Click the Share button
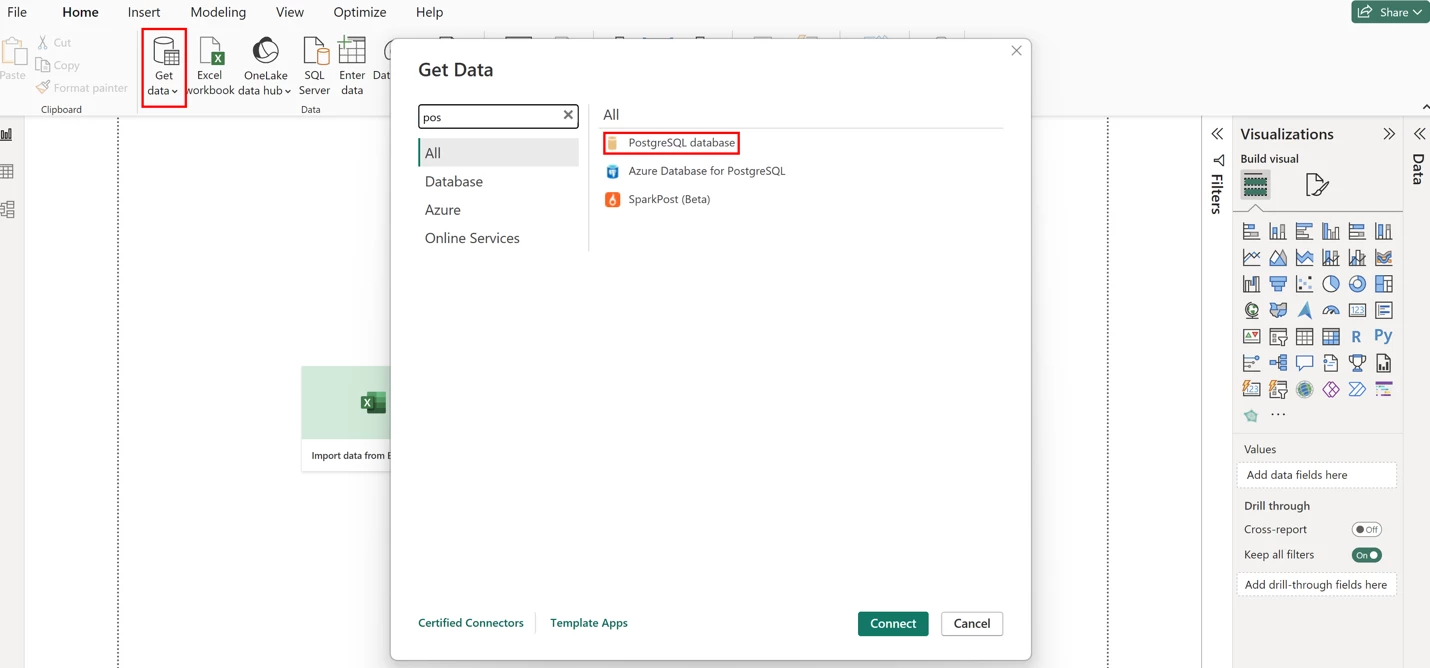The image size is (1430, 668). (1390, 12)
